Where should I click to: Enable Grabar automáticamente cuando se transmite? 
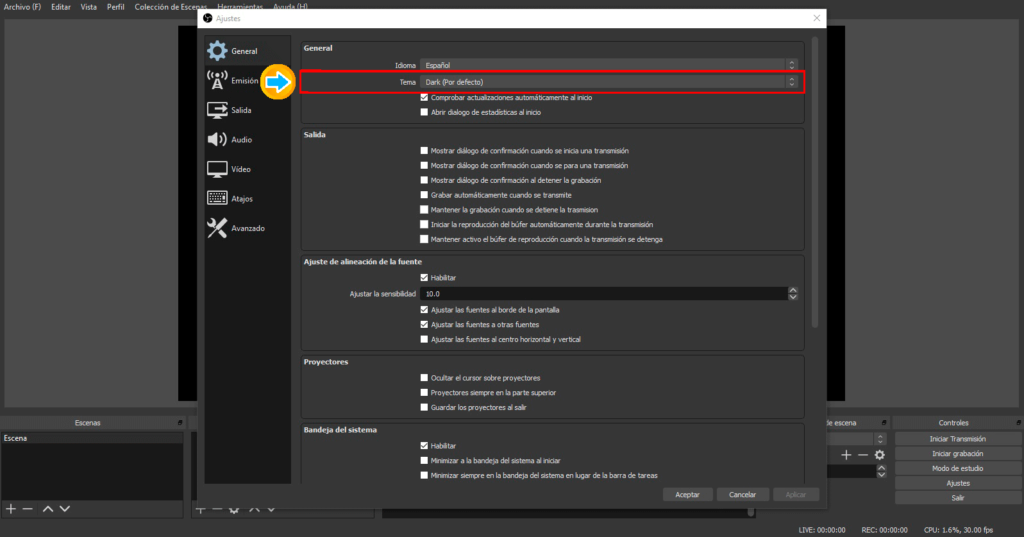click(424, 195)
